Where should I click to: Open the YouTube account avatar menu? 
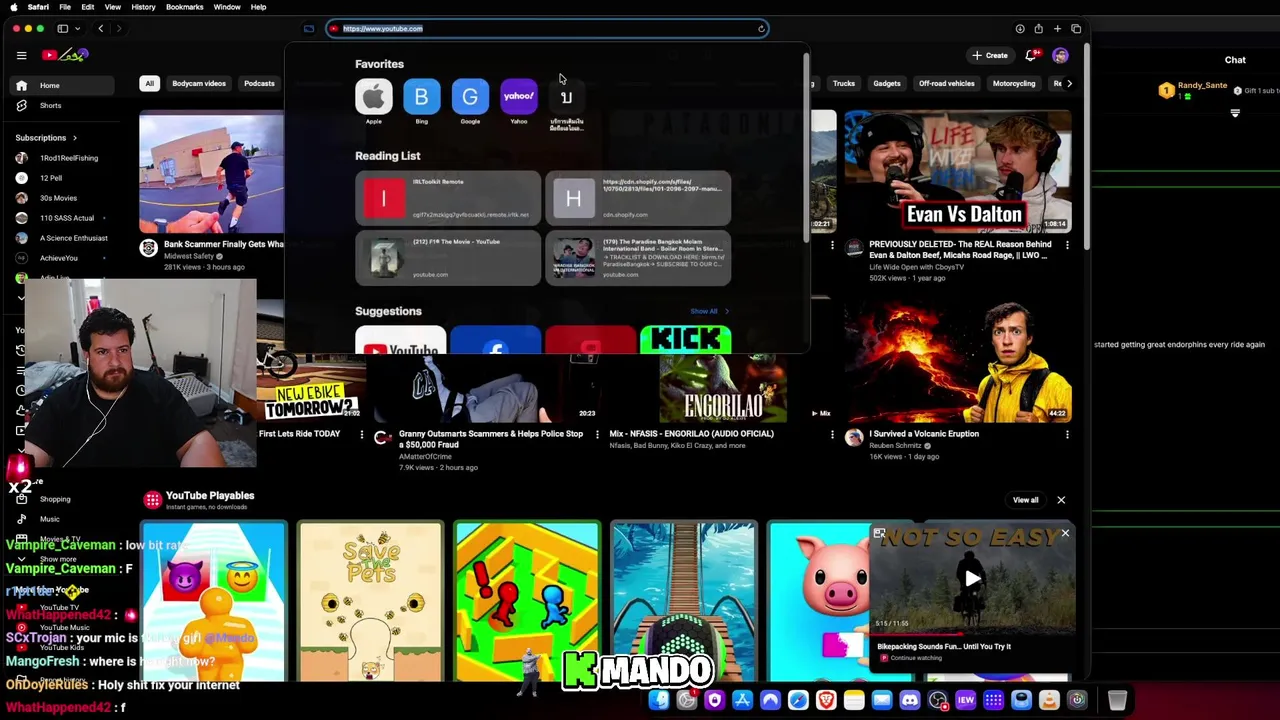1060,56
